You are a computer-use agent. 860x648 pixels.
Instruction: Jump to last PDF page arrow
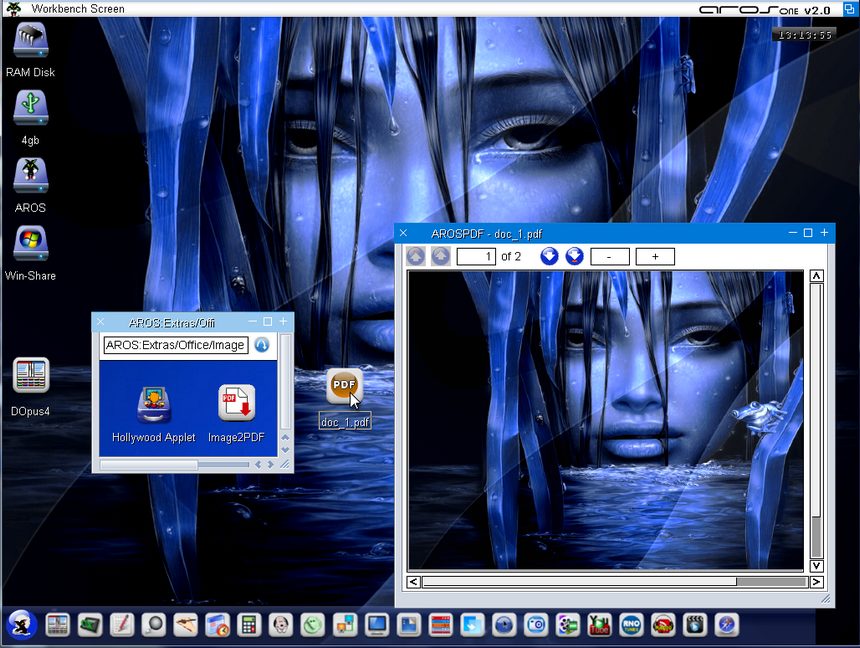574,256
